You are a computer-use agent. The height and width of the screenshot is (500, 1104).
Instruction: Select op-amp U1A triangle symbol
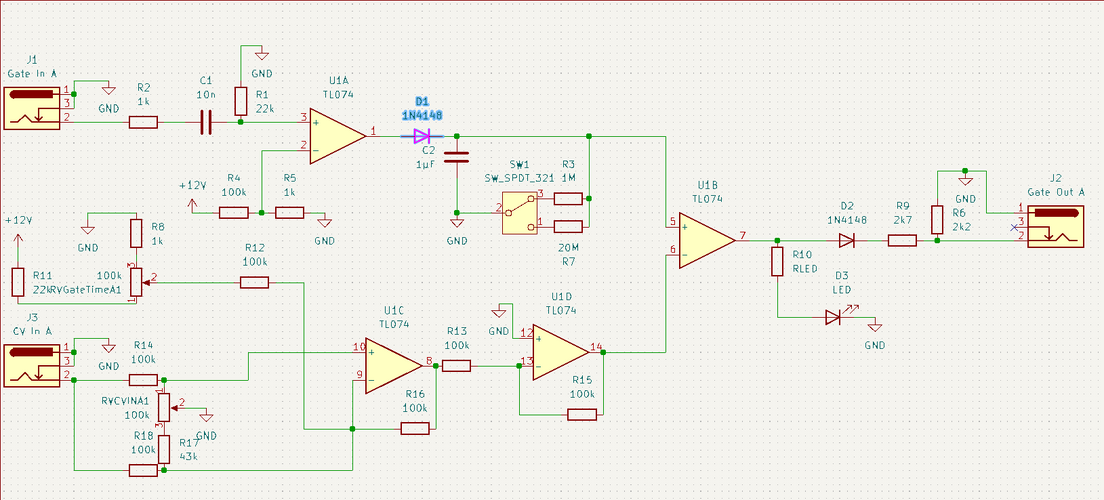pos(337,136)
